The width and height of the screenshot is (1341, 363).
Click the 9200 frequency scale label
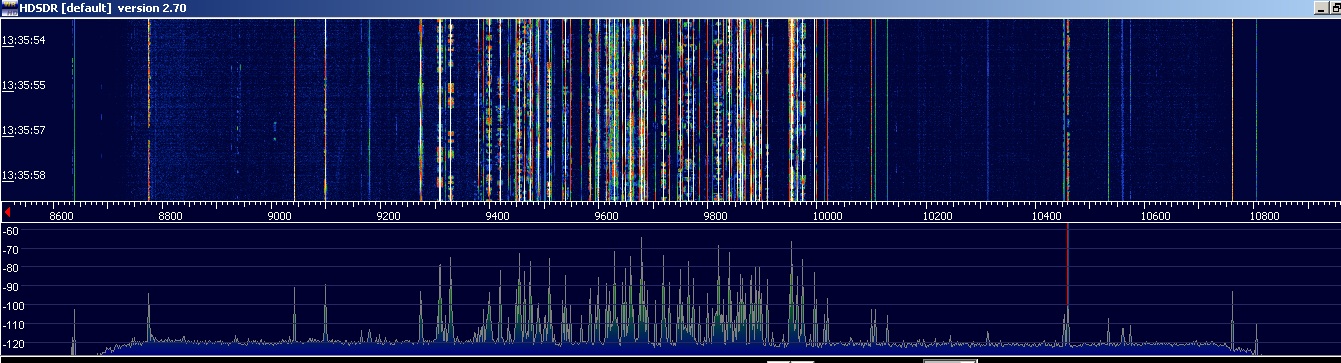(x=388, y=215)
